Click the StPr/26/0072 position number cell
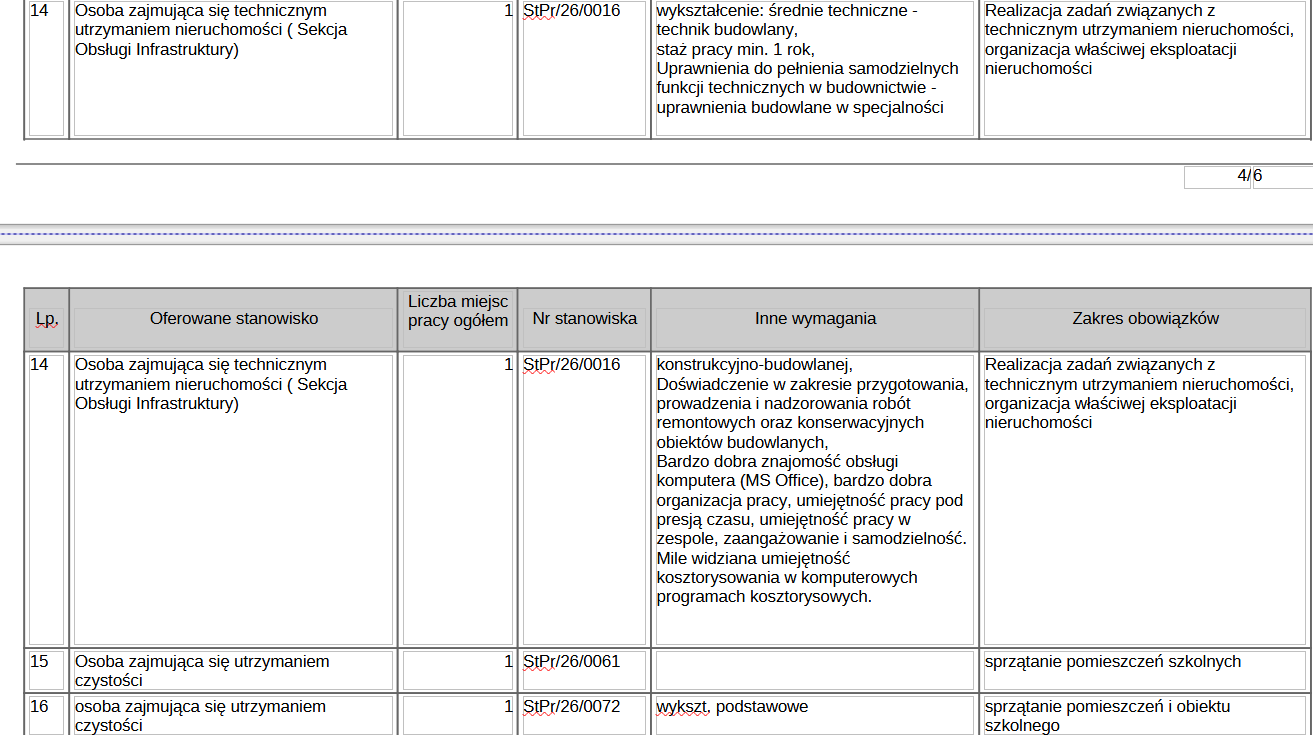 [x=584, y=714]
